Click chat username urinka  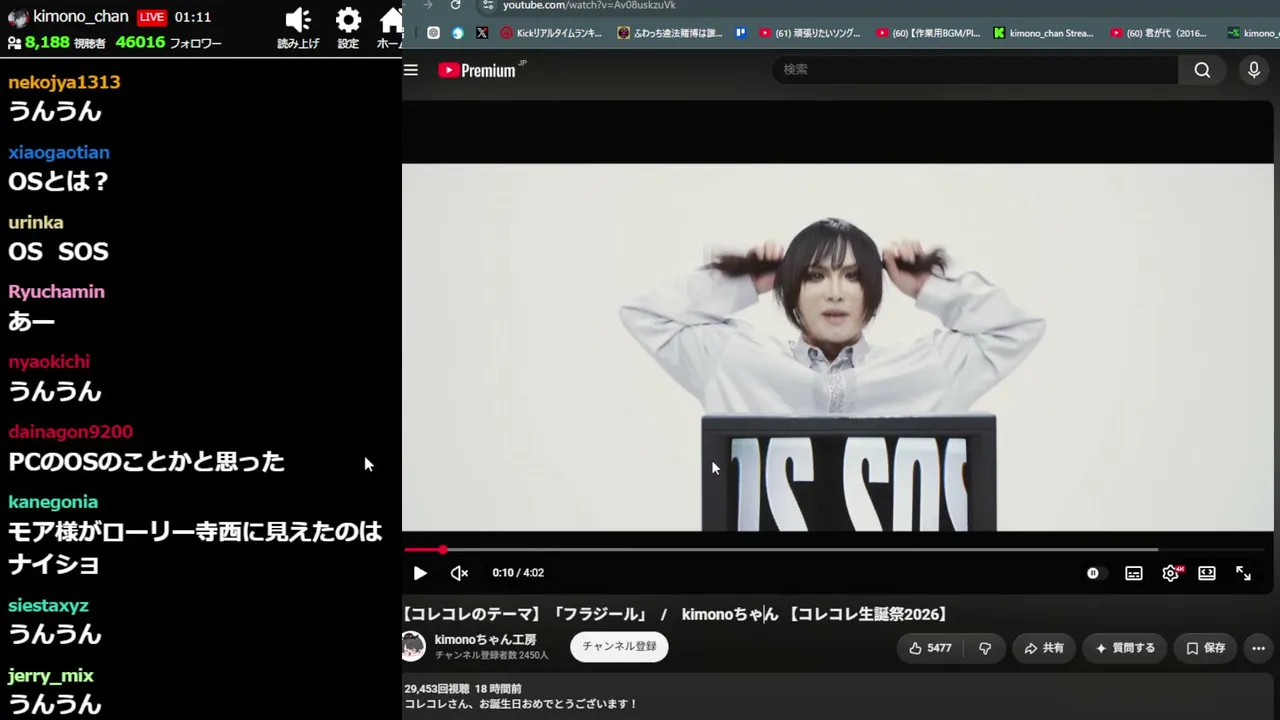tap(36, 222)
